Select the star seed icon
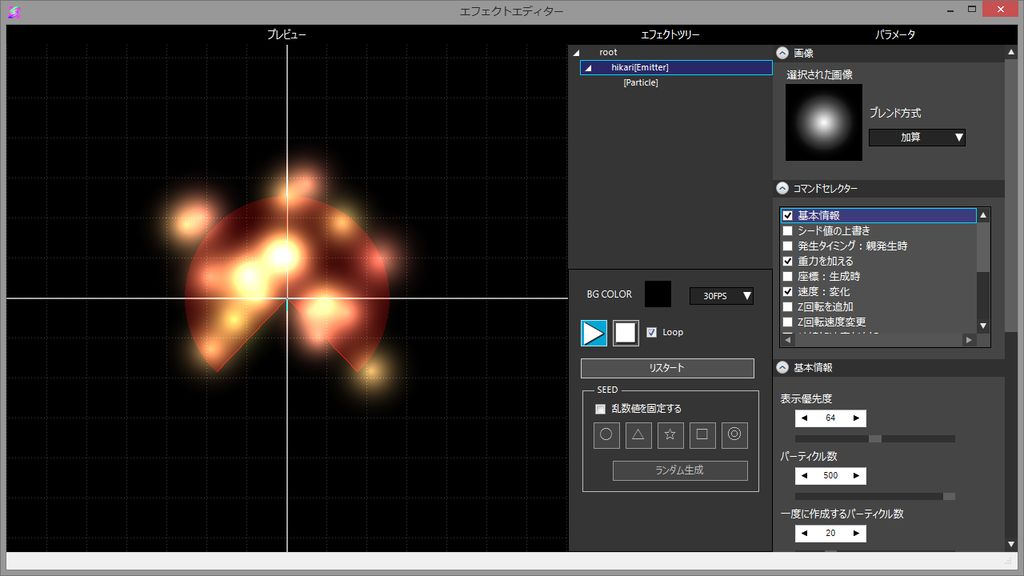1024x576 pixels. (670, 434)
